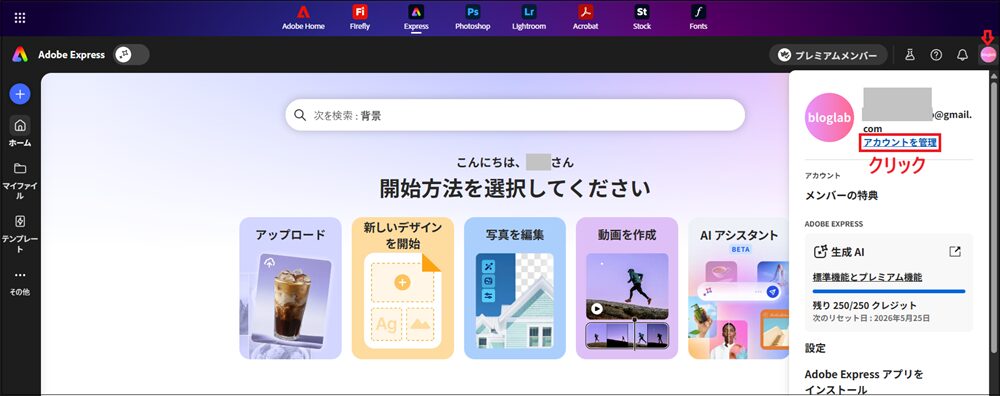Image resolution: width=1000 pixels, height=396 pixels.
Task: Select the 動画を作成 card
Action: tap(627, 288)
